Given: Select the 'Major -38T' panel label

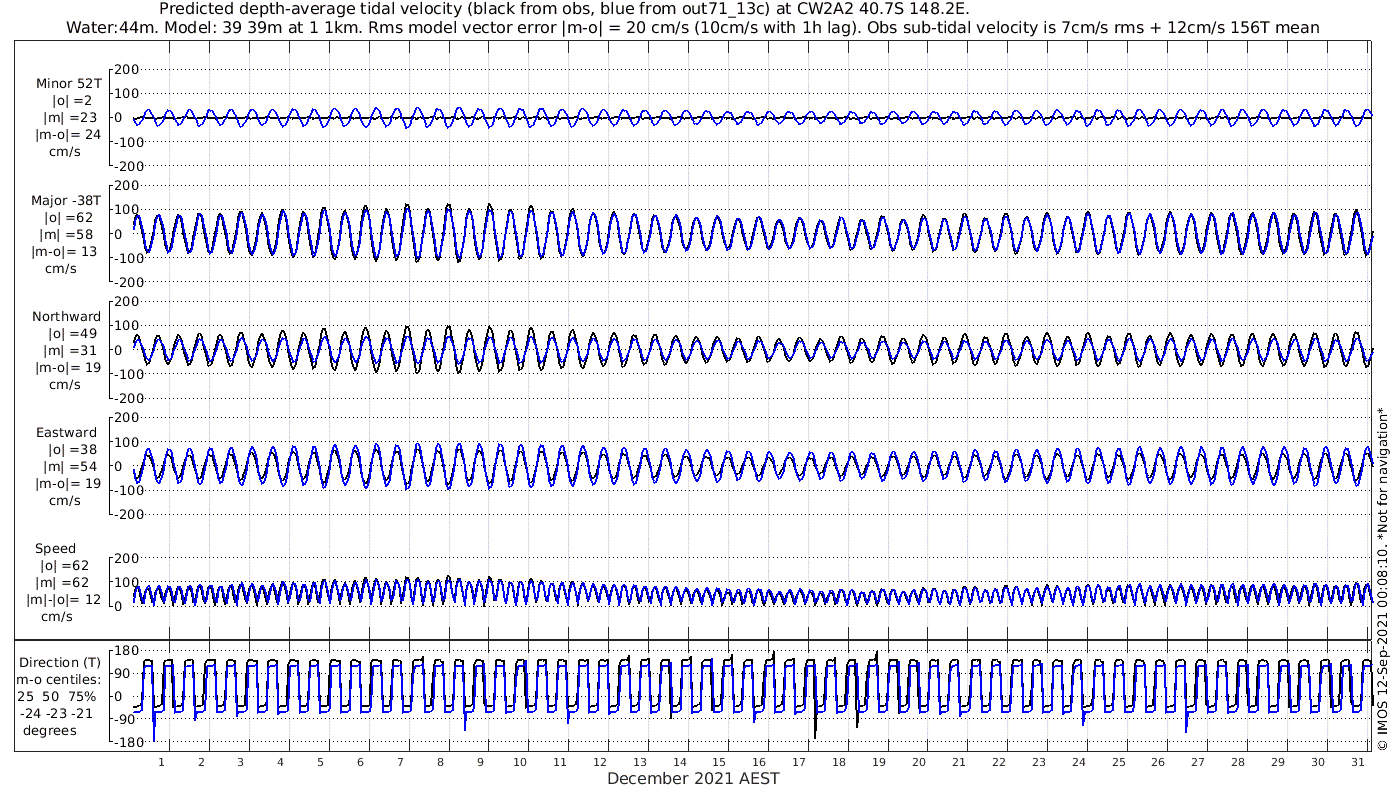Looking at the screenshot, I should pos(66,200).
